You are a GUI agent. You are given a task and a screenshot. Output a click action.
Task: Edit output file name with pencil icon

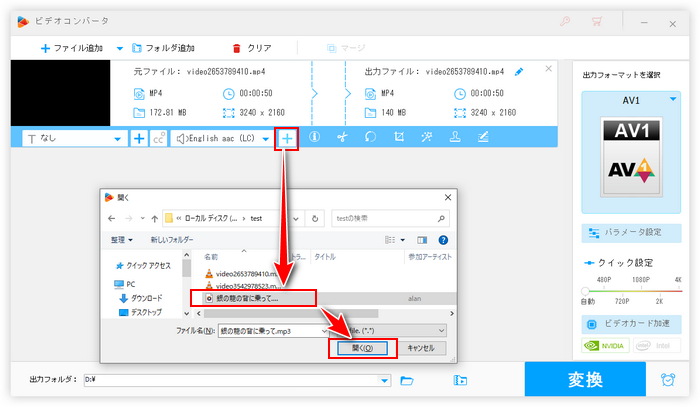[519, 71]
